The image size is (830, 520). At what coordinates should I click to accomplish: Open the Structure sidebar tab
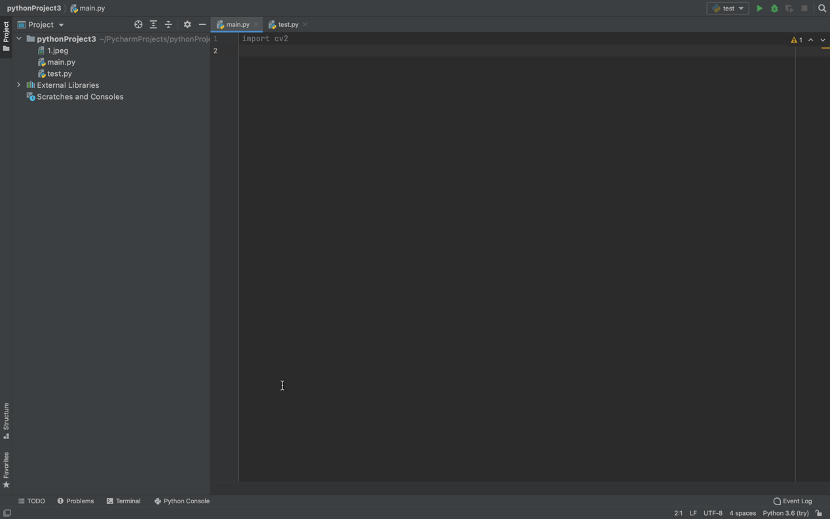coord(6,421)
